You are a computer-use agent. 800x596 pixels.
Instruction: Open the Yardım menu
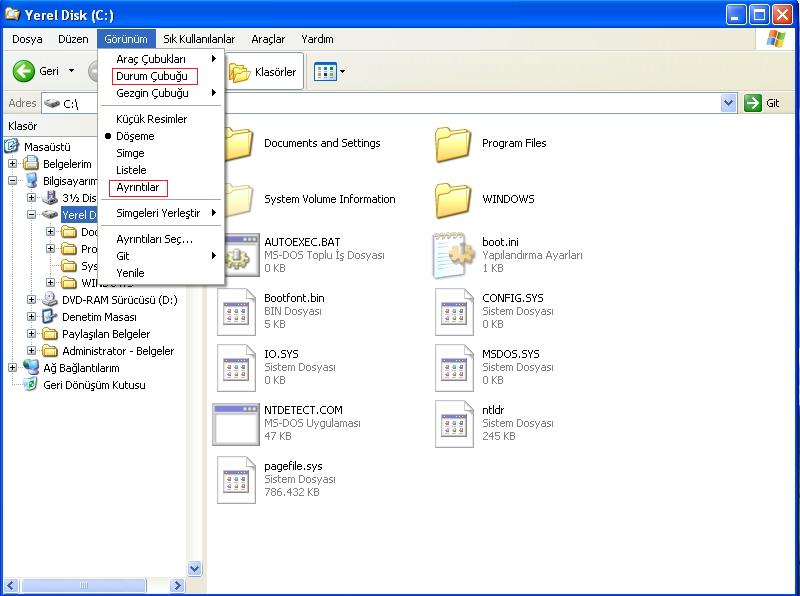(317, 39)
